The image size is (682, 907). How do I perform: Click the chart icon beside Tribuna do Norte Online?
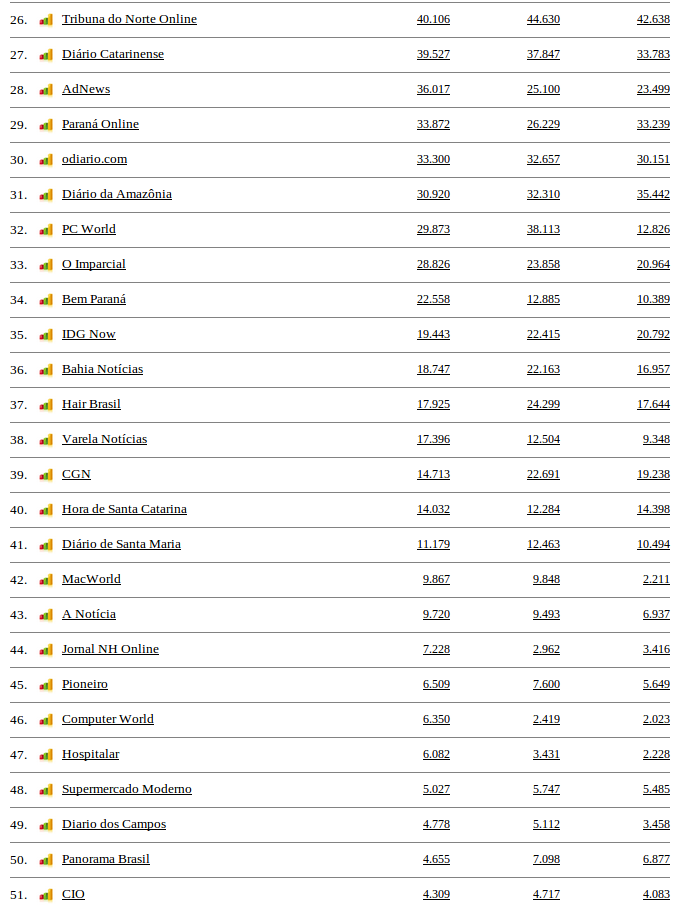tap(46, 20)
